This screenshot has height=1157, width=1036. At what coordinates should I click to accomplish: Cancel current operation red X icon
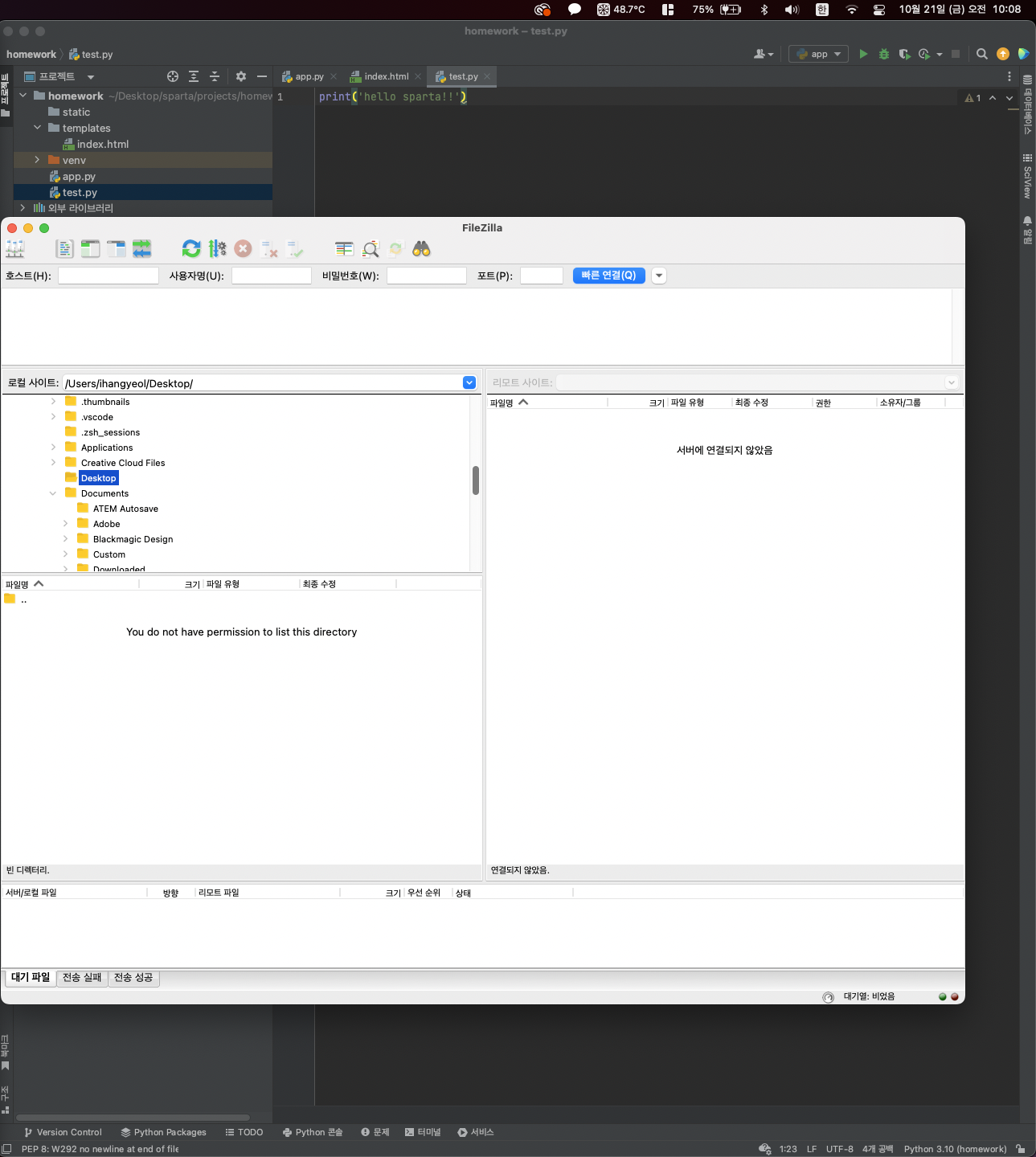pos(243,249)
